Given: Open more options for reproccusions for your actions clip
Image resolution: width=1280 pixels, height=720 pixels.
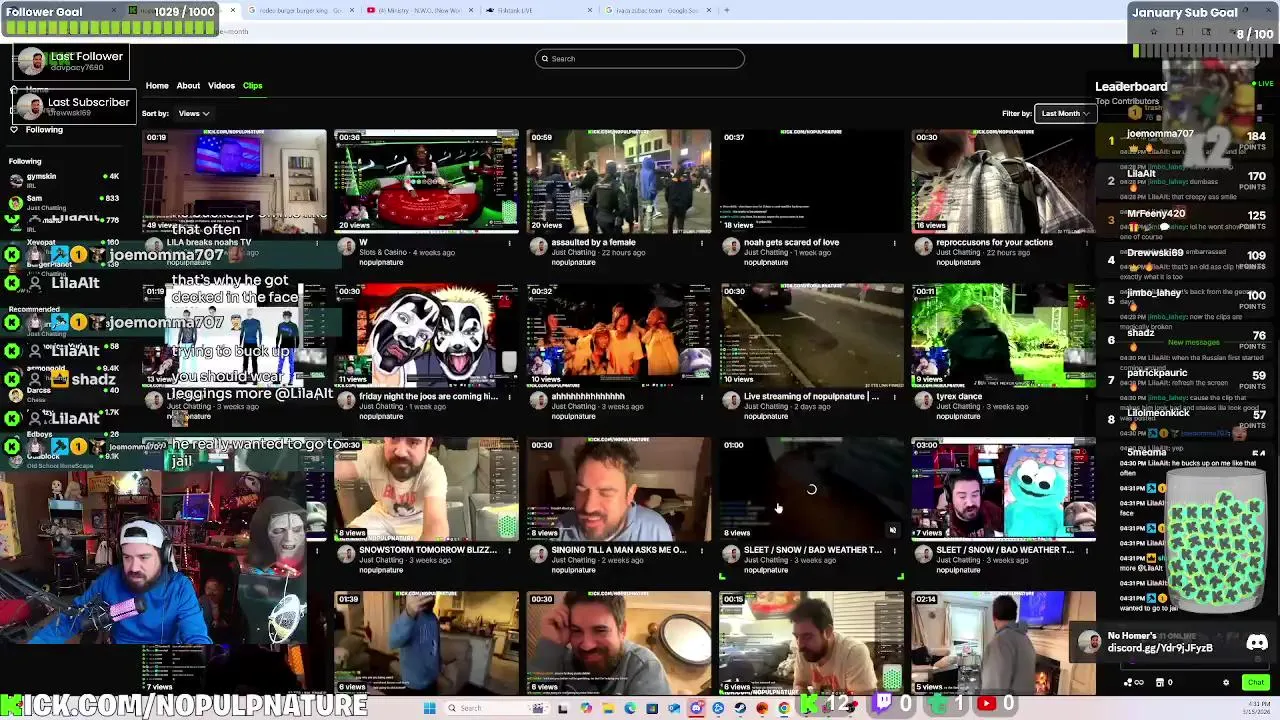Looking at the screenshot, I should [x=1086, y=242].
